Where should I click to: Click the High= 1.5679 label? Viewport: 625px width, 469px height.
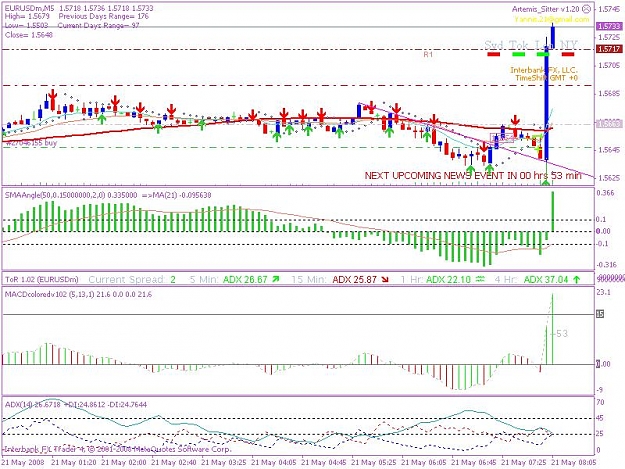[x=27, y=16]
